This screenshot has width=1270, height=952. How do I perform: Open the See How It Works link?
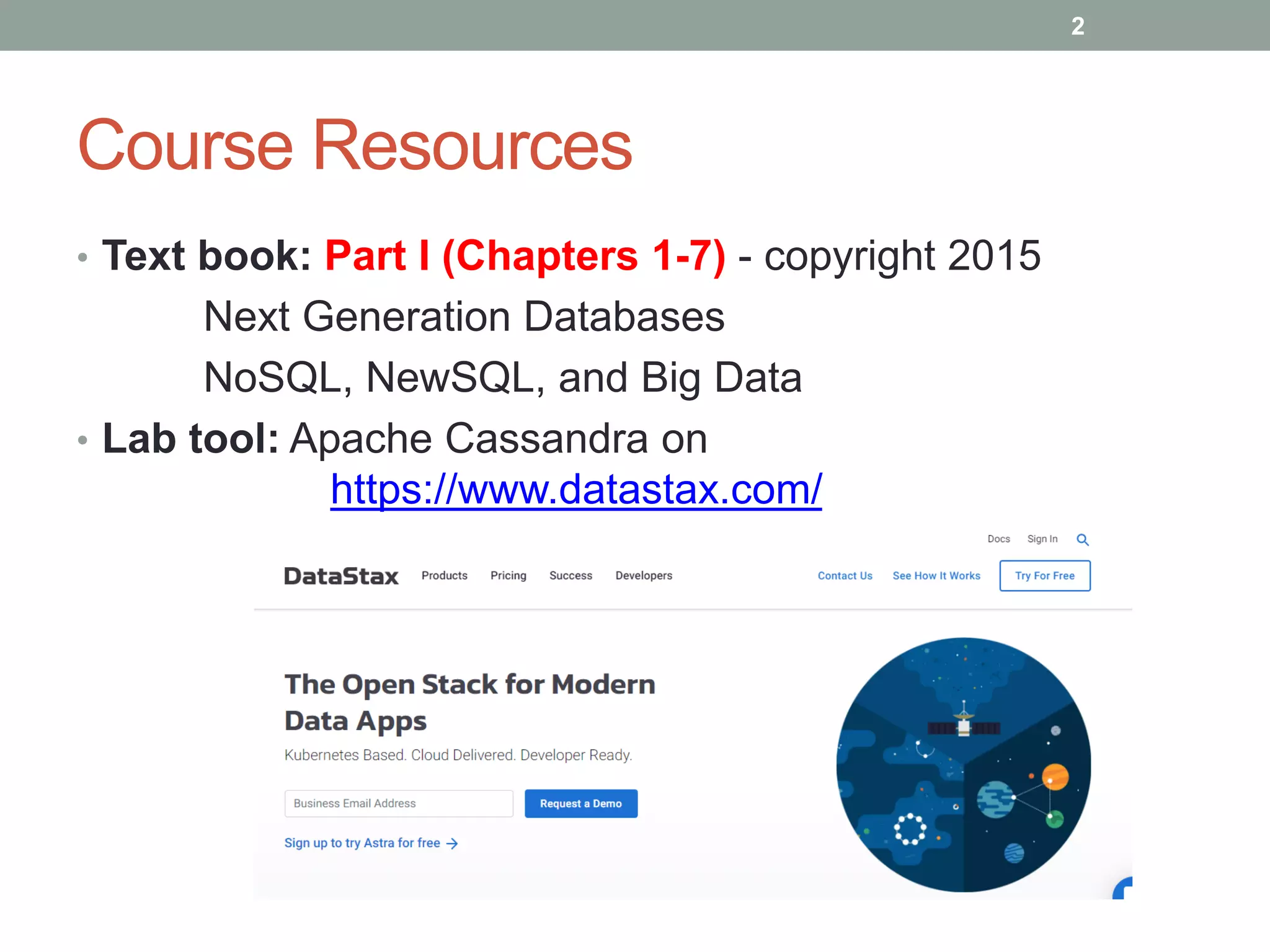(936, 576)
